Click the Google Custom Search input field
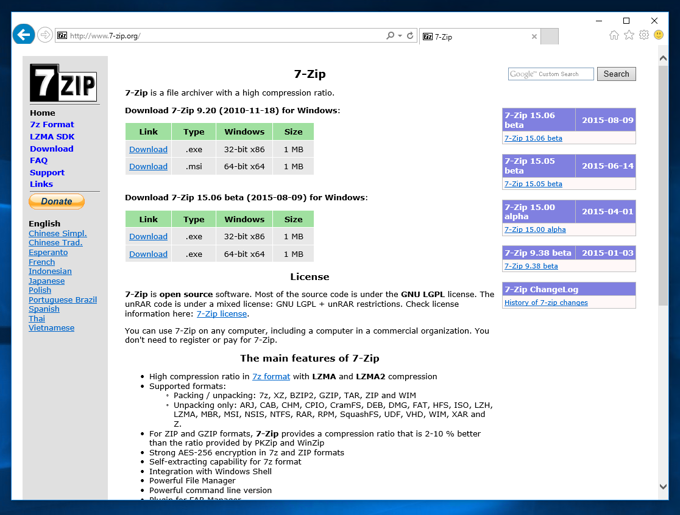 [x=551, y=74]
